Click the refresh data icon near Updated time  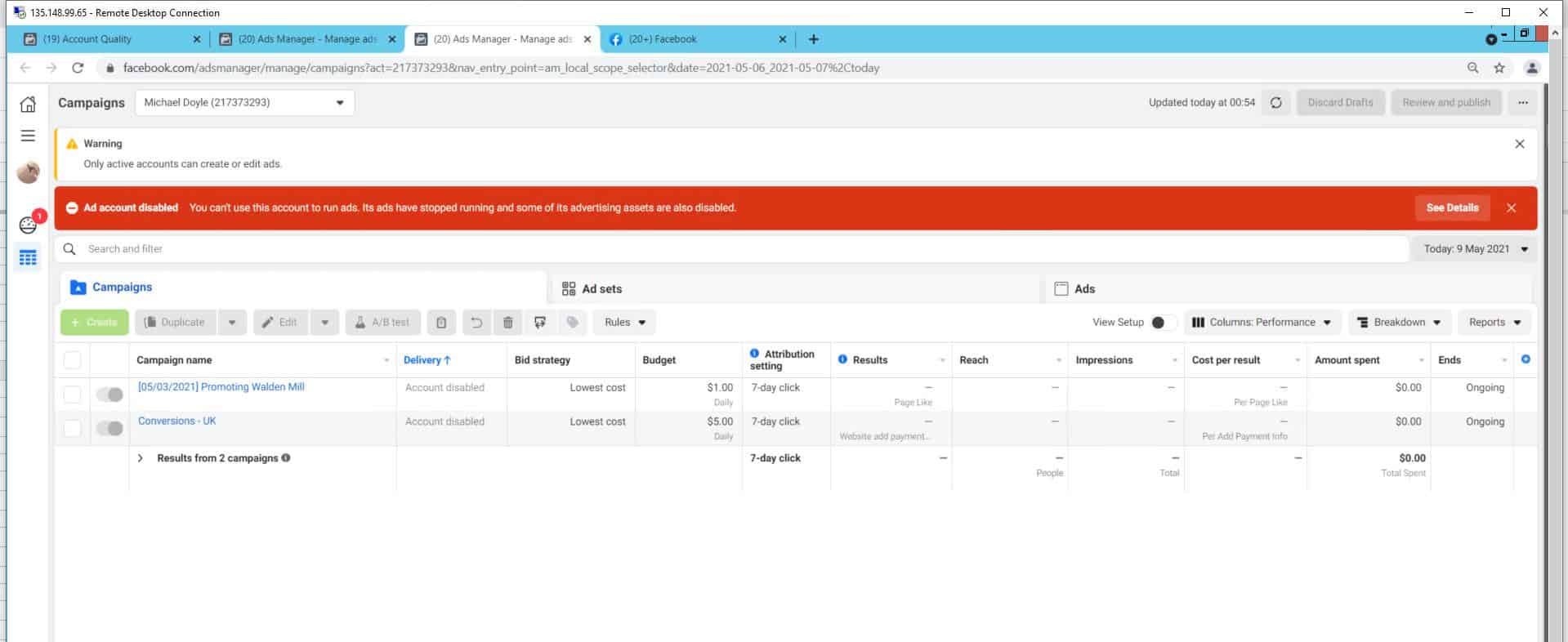click(1275, 103)
